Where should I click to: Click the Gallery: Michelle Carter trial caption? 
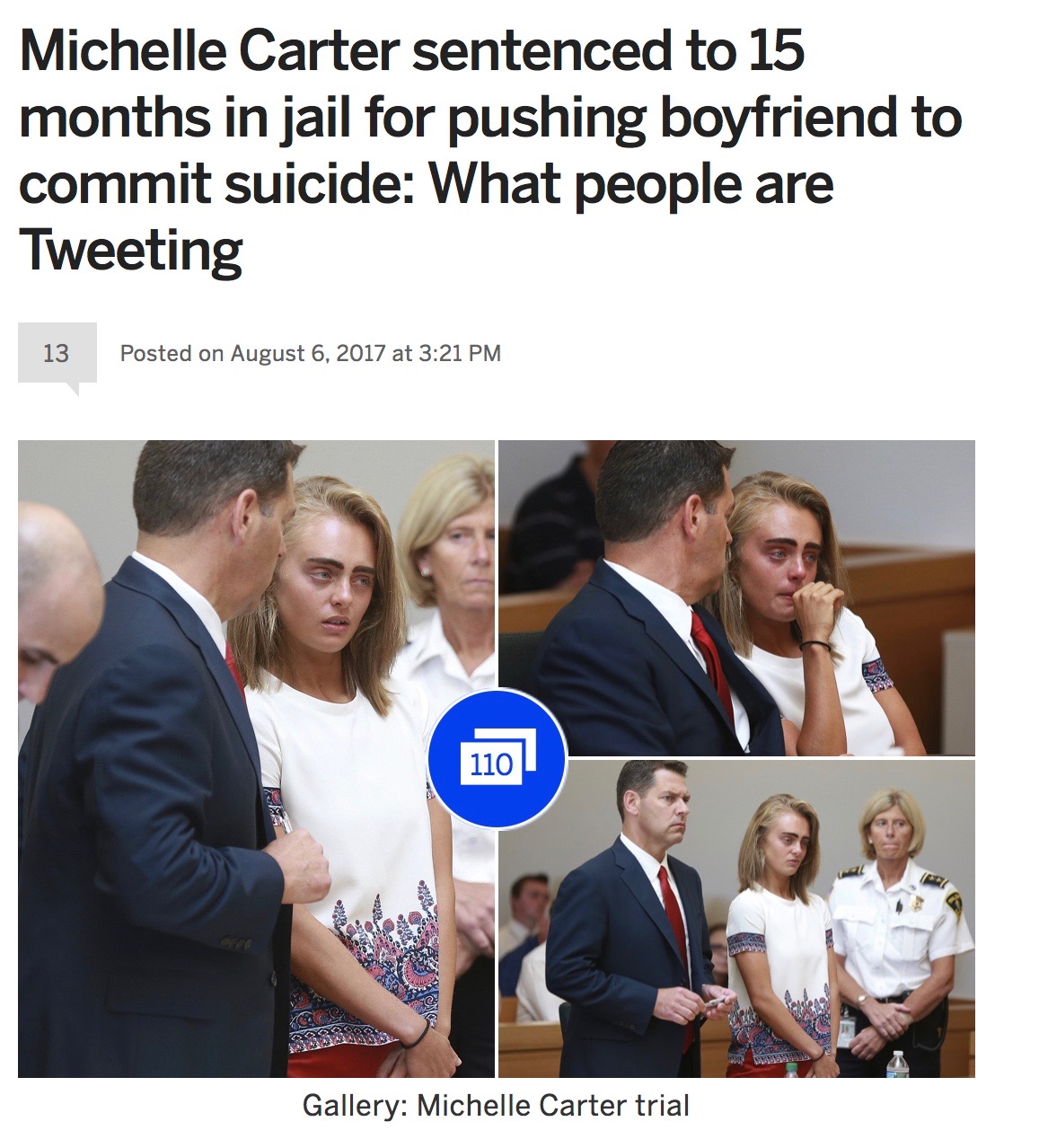click(x=496, y=1105)
